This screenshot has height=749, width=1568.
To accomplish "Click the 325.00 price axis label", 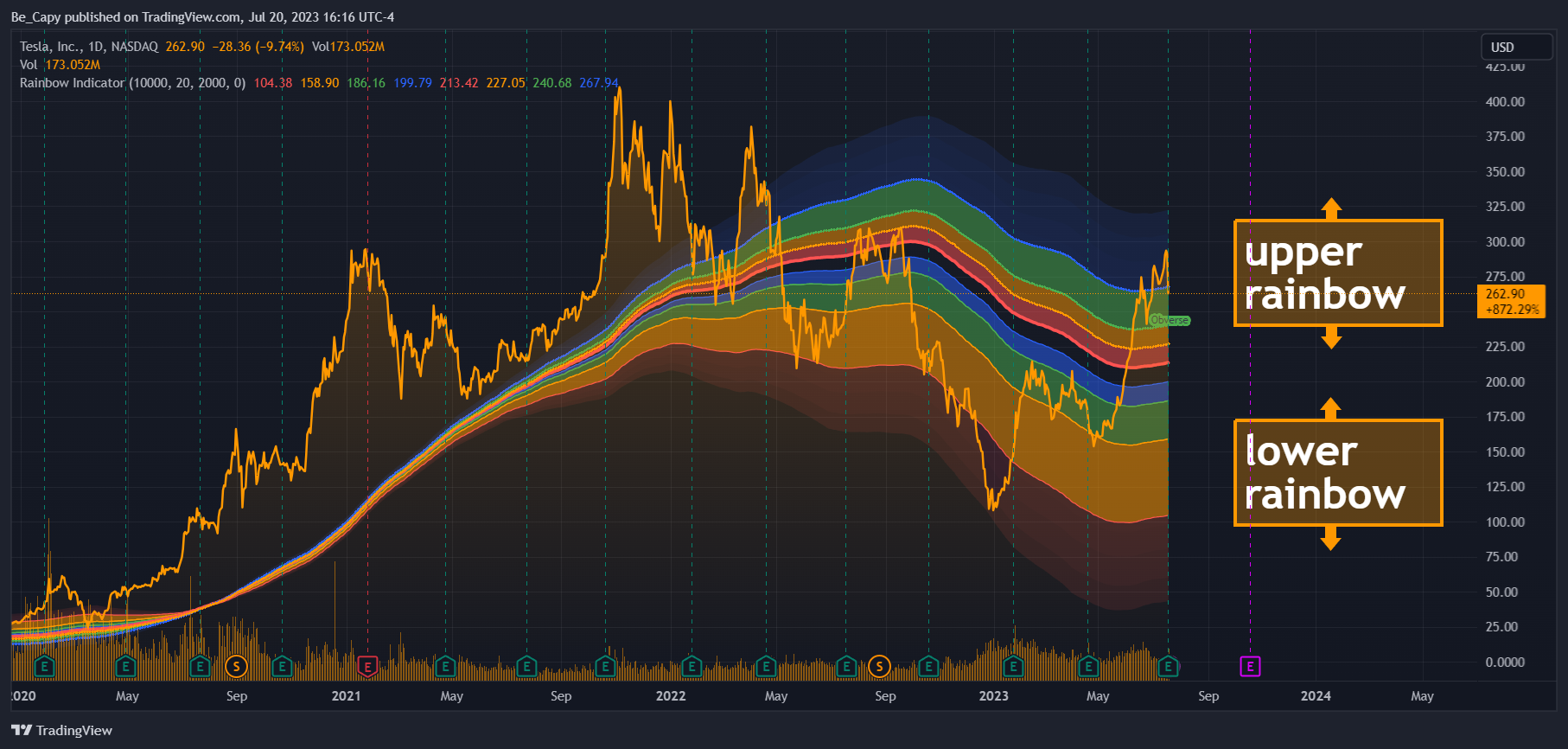I will (x=1505, y=207).
